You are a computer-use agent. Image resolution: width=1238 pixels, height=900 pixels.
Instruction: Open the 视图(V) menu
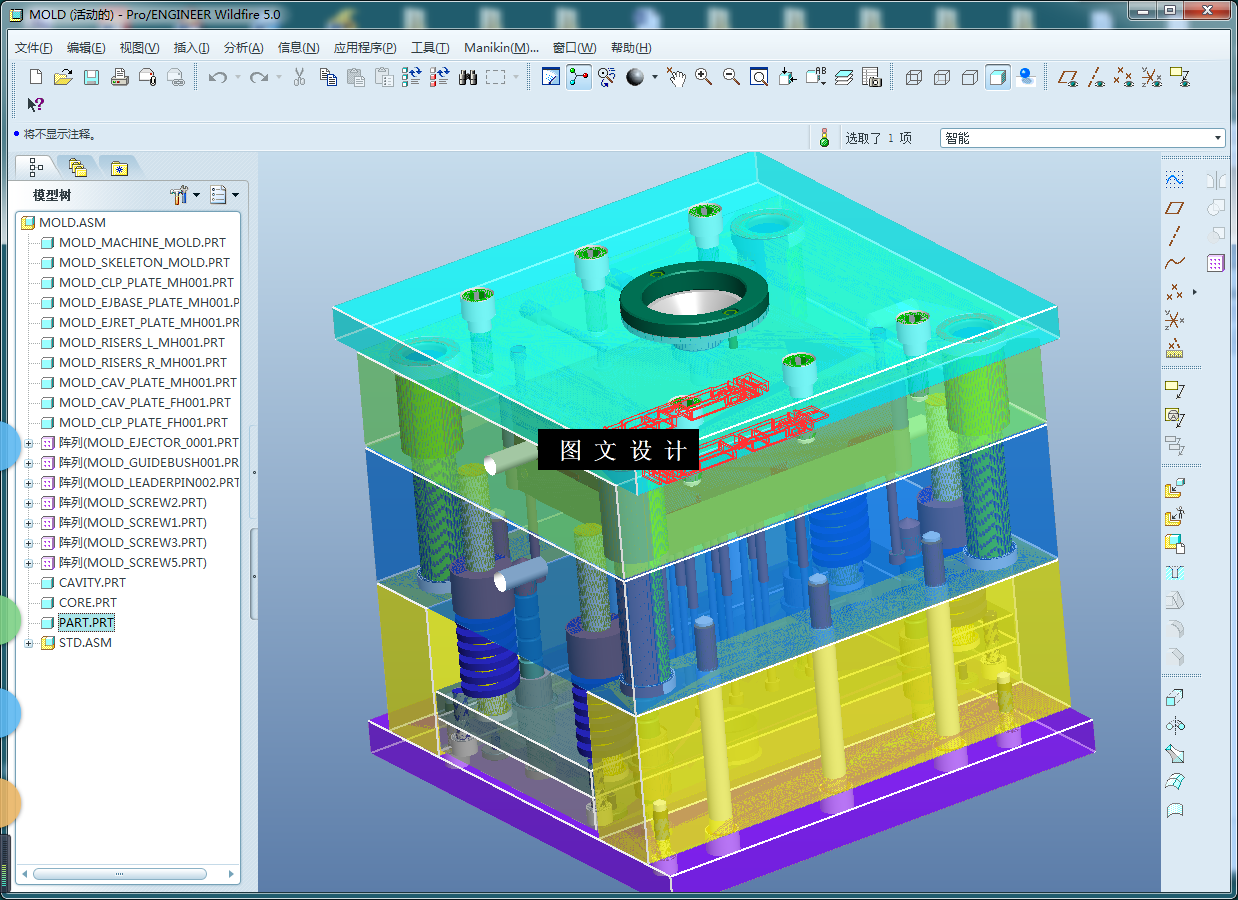(139, 48)
